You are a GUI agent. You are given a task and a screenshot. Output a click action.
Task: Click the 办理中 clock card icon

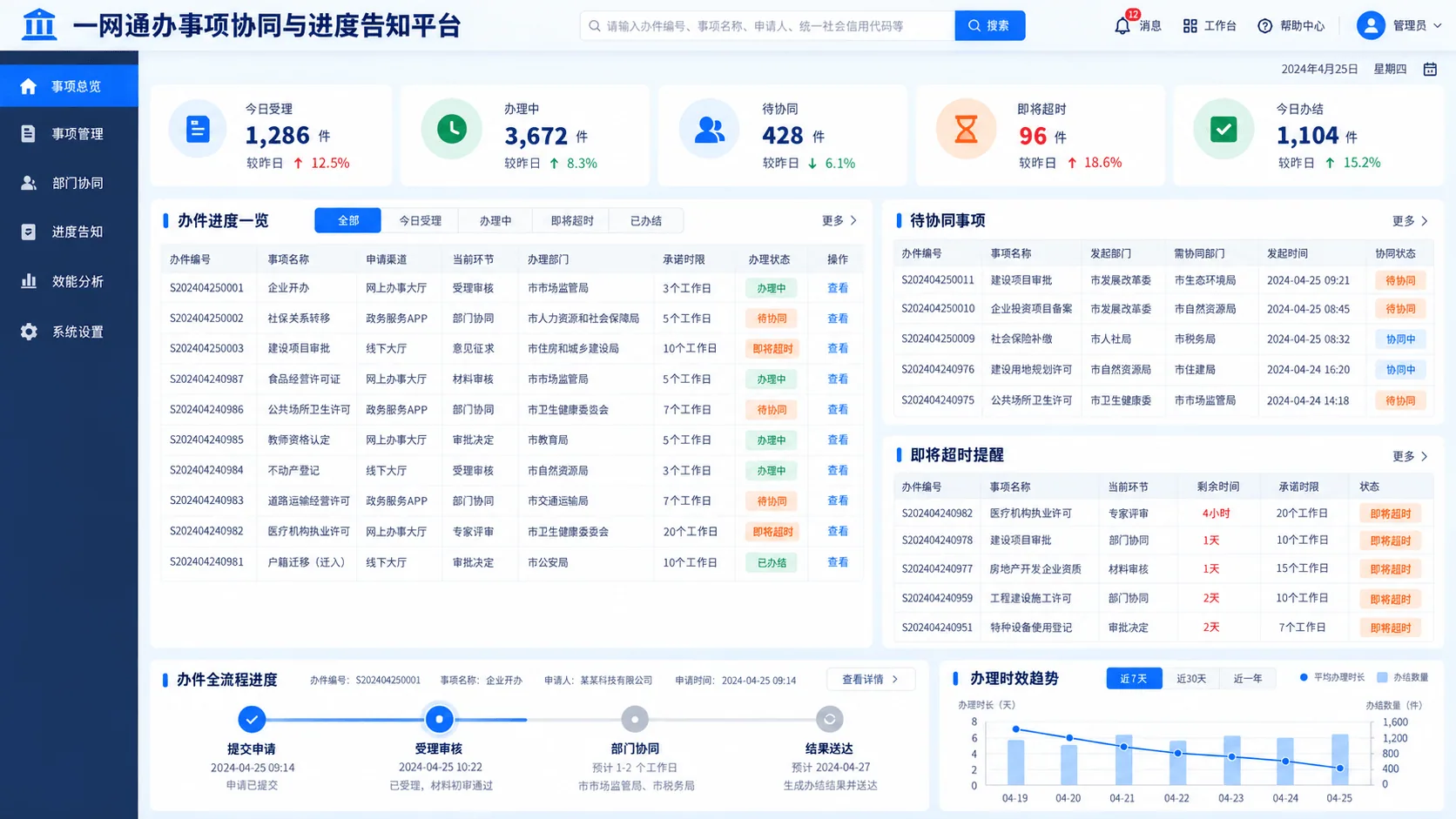451,129
